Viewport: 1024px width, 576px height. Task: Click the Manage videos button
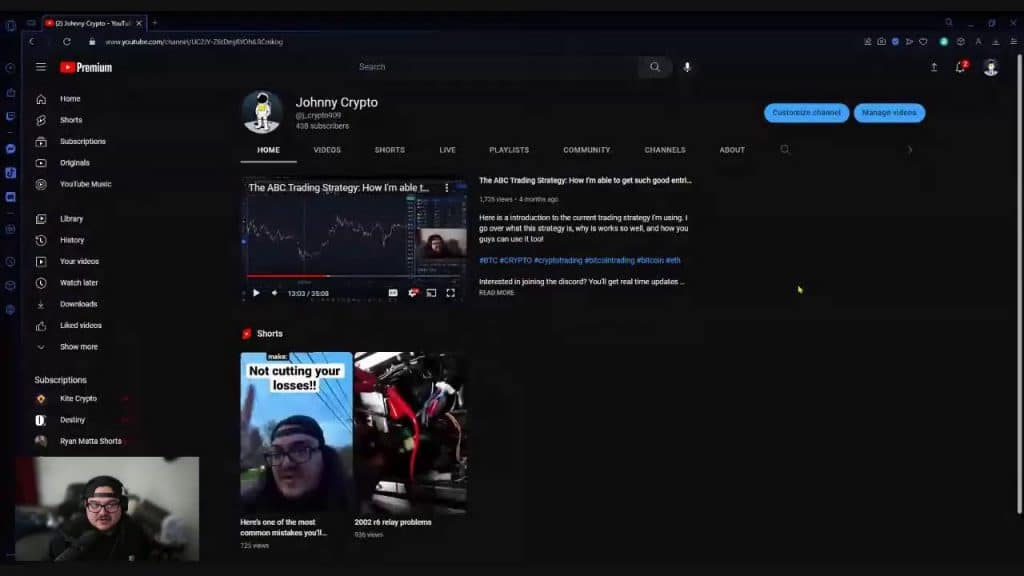[x=889, y=113]
